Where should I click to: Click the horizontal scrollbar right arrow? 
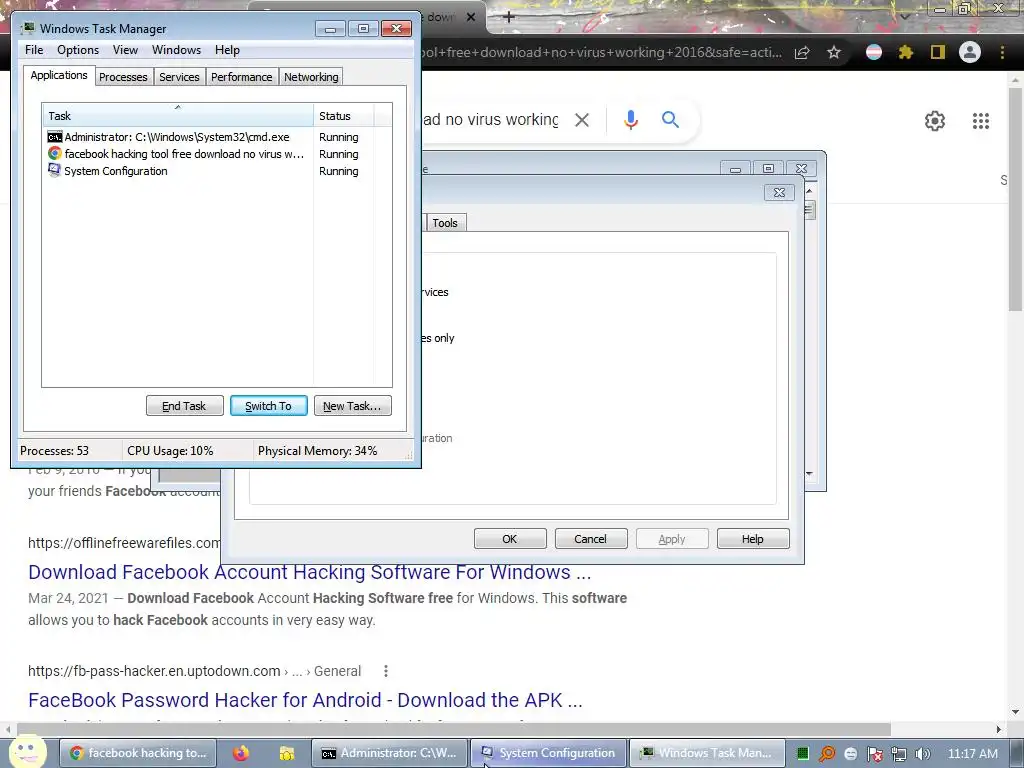click(999, 729)
